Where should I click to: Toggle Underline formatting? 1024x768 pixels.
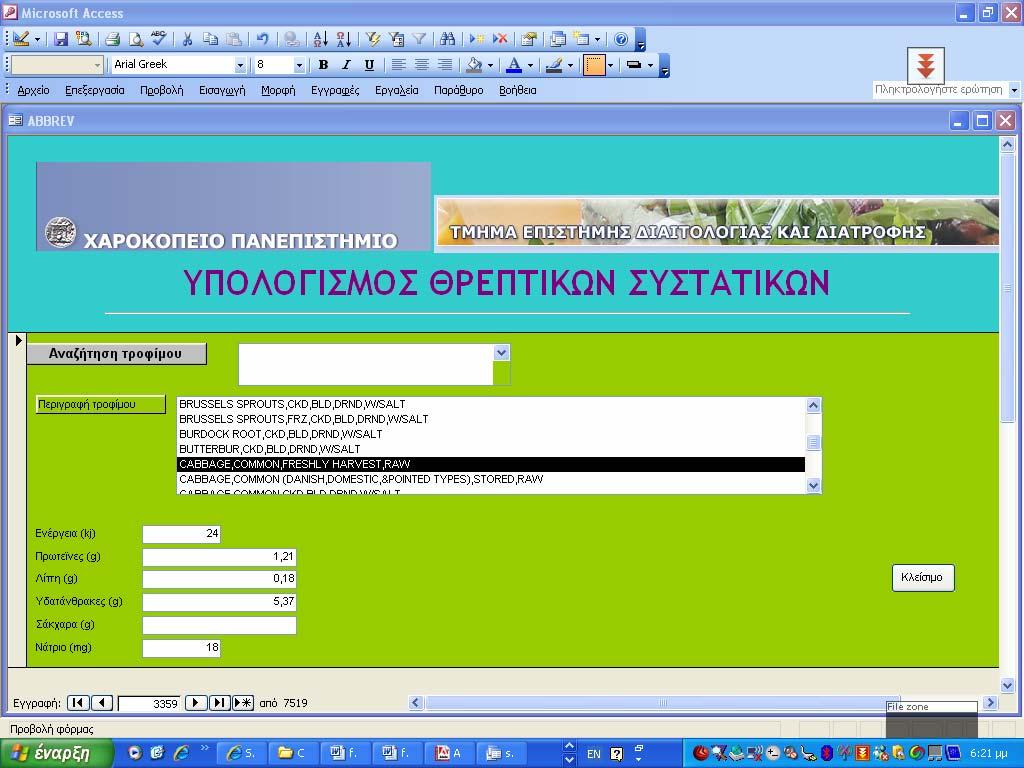[x=369, y=65]
